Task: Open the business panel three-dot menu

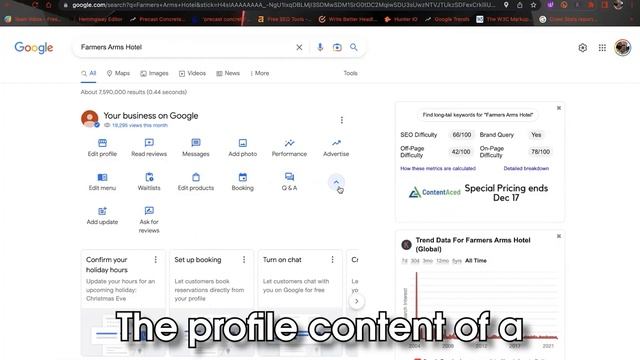Action: pyautogui.click(x=342, y=120)
